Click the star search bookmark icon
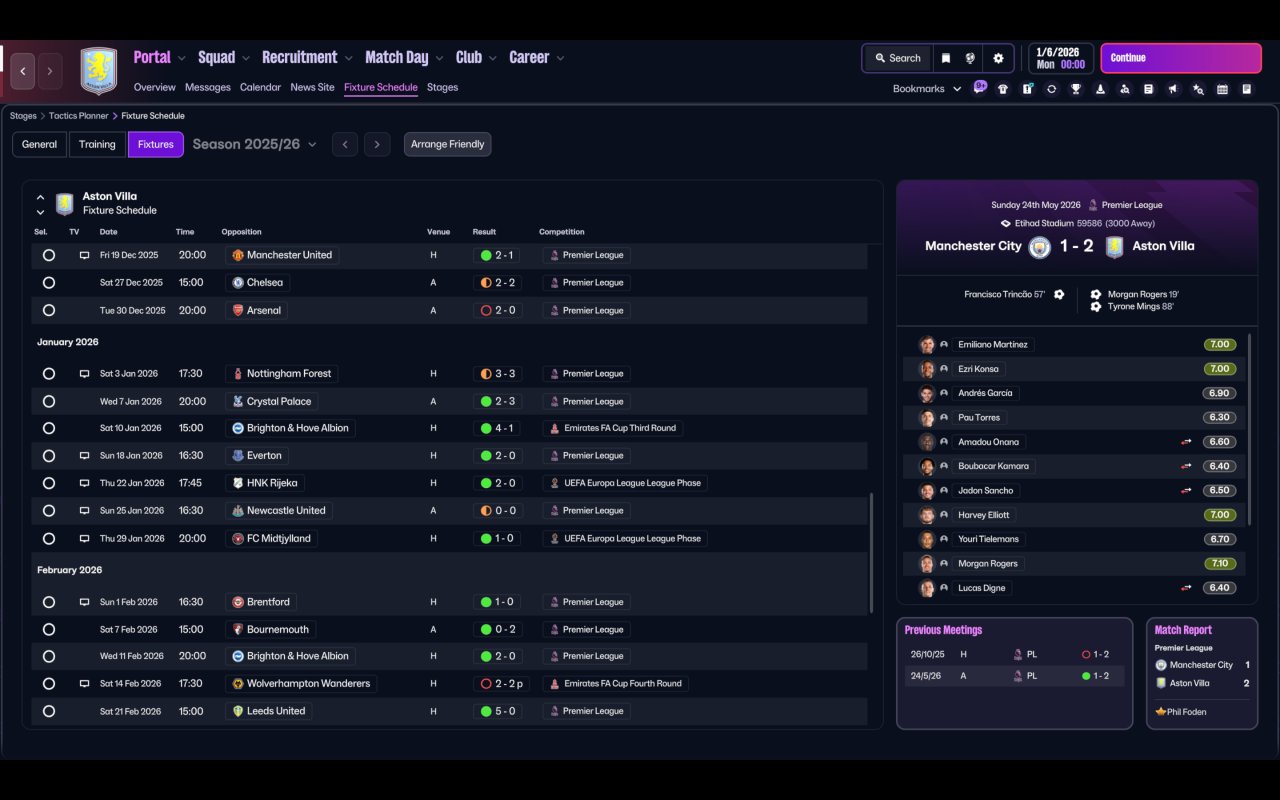 1198,89
